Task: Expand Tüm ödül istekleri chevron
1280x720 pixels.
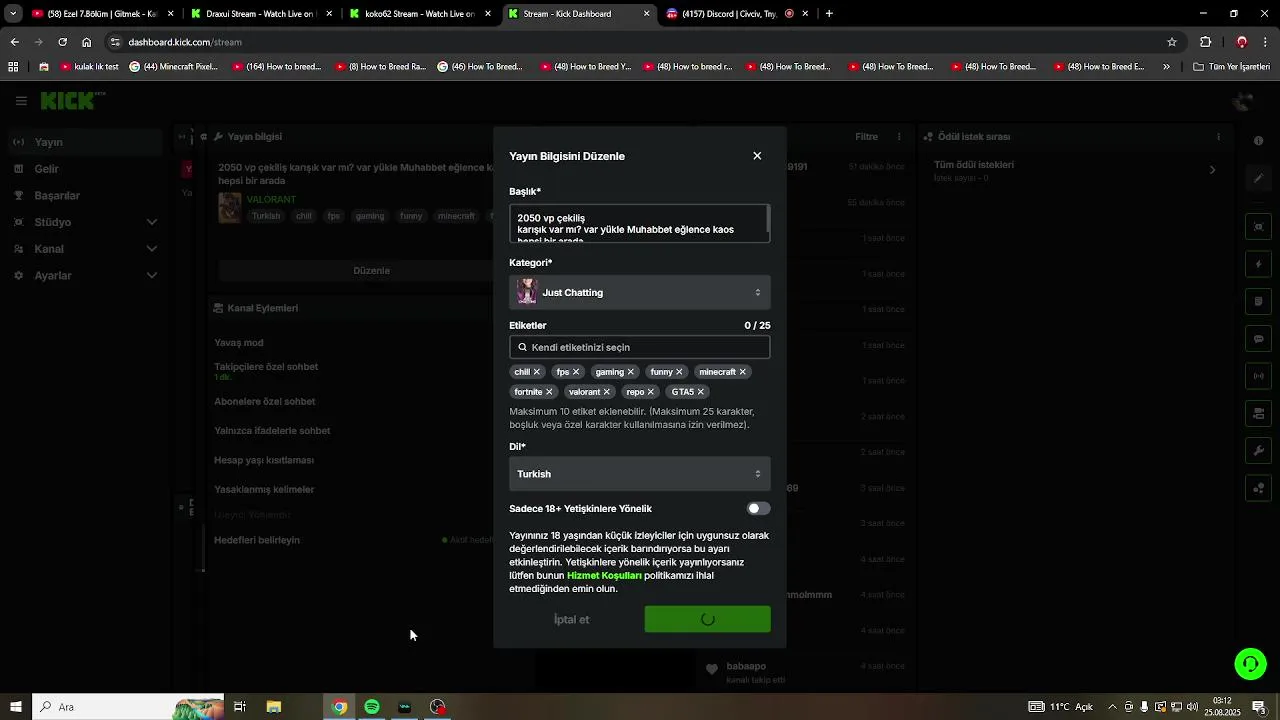Action: click(1213, 170)
